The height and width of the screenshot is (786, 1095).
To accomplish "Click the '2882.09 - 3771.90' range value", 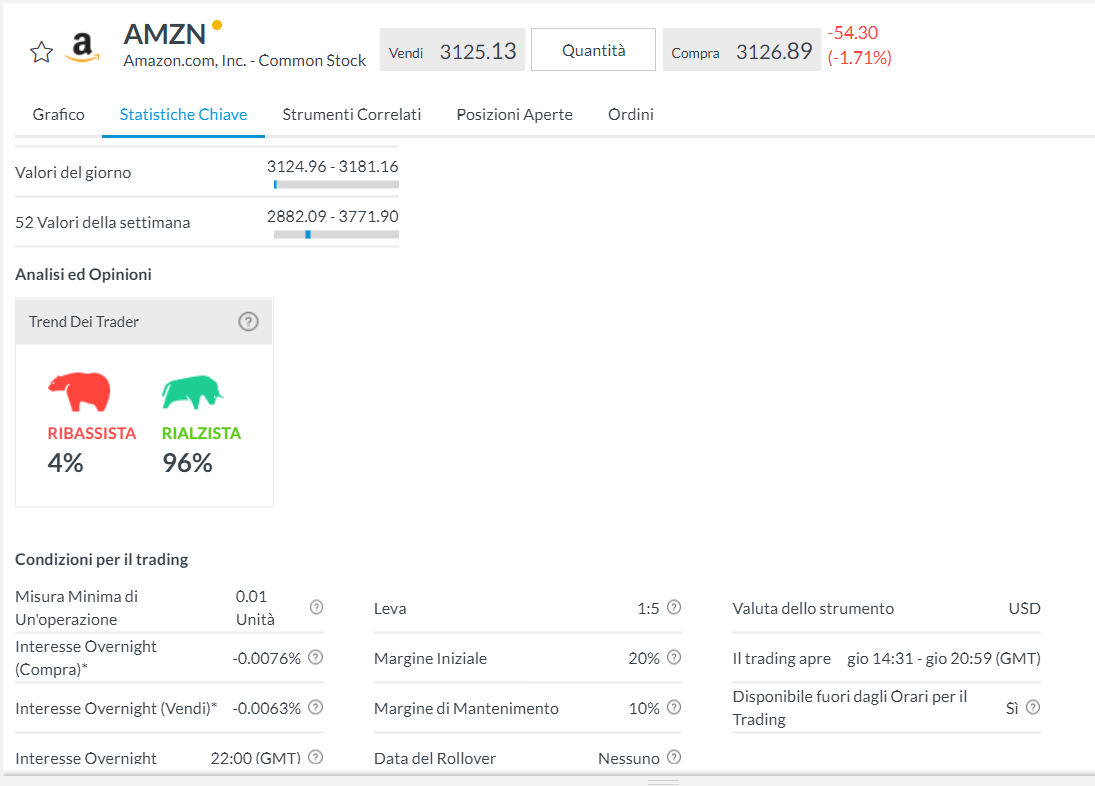I will coord(332,217).
